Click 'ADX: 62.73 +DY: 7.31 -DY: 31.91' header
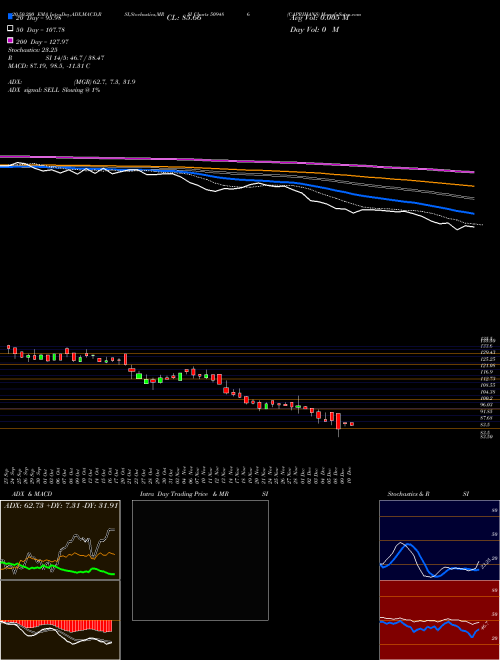 [x=60, y=505]
